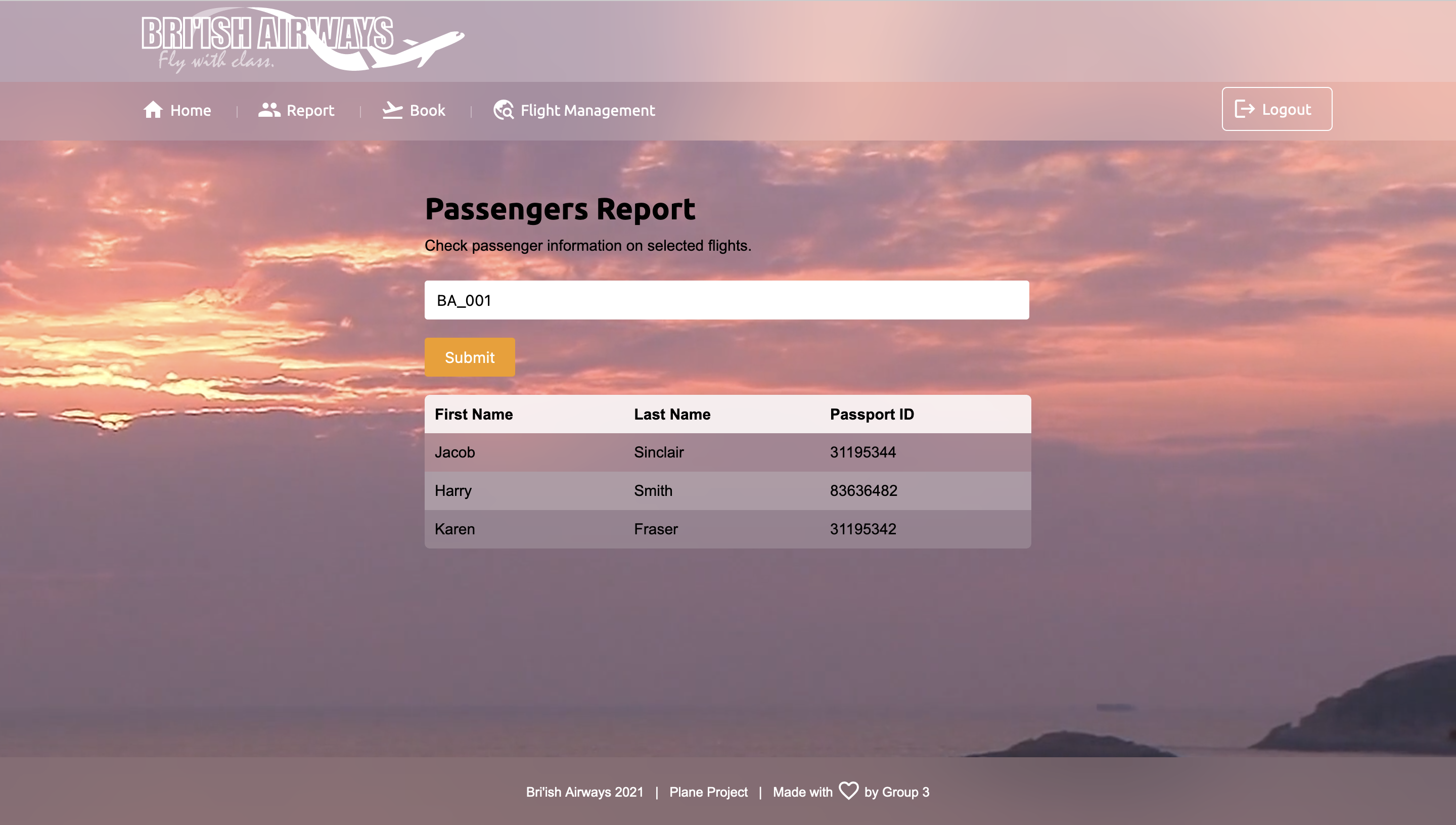
Task: Click the First Name column header
Action: (x=474, y=414)
